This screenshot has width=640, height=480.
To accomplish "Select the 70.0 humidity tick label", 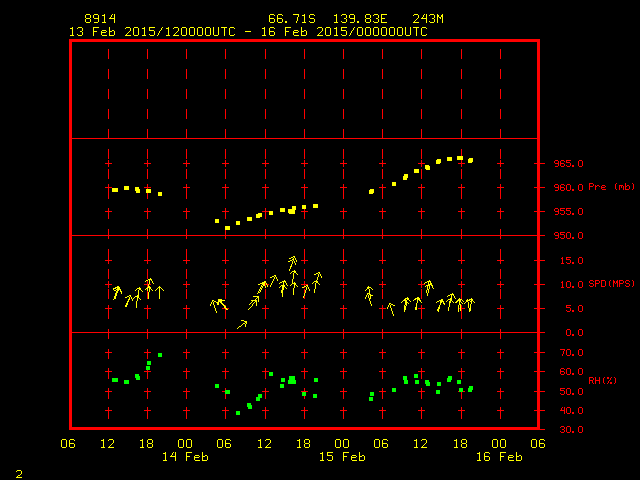I will pyautogui.click(x=571, y=352).
